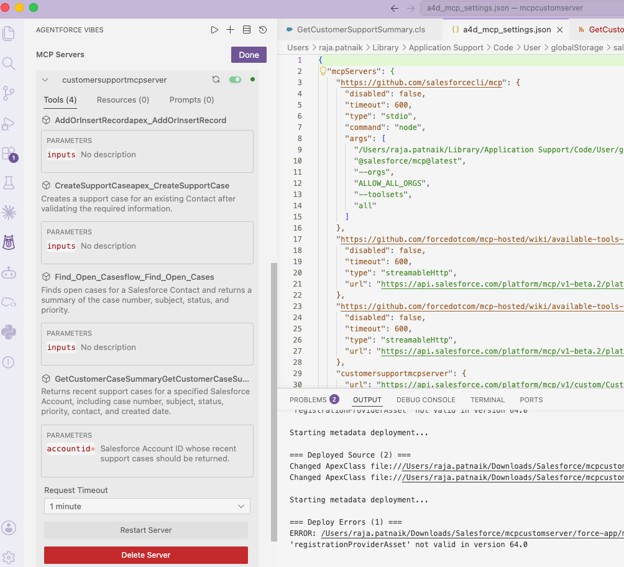Toggle customersupportmcpserver enabled switch
The width and height of the screenshot is (624, 567).
[235, 80]
